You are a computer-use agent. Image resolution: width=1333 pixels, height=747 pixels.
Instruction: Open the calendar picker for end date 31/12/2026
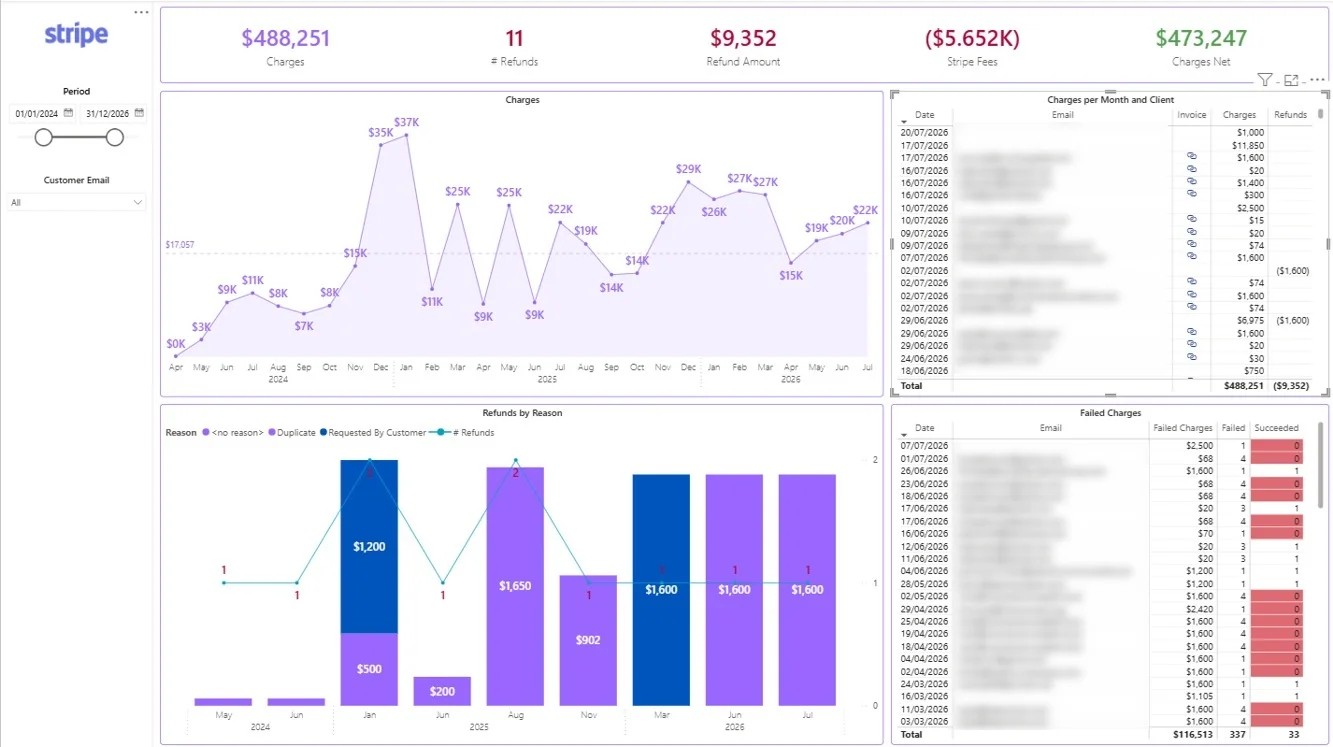(139, 113)
